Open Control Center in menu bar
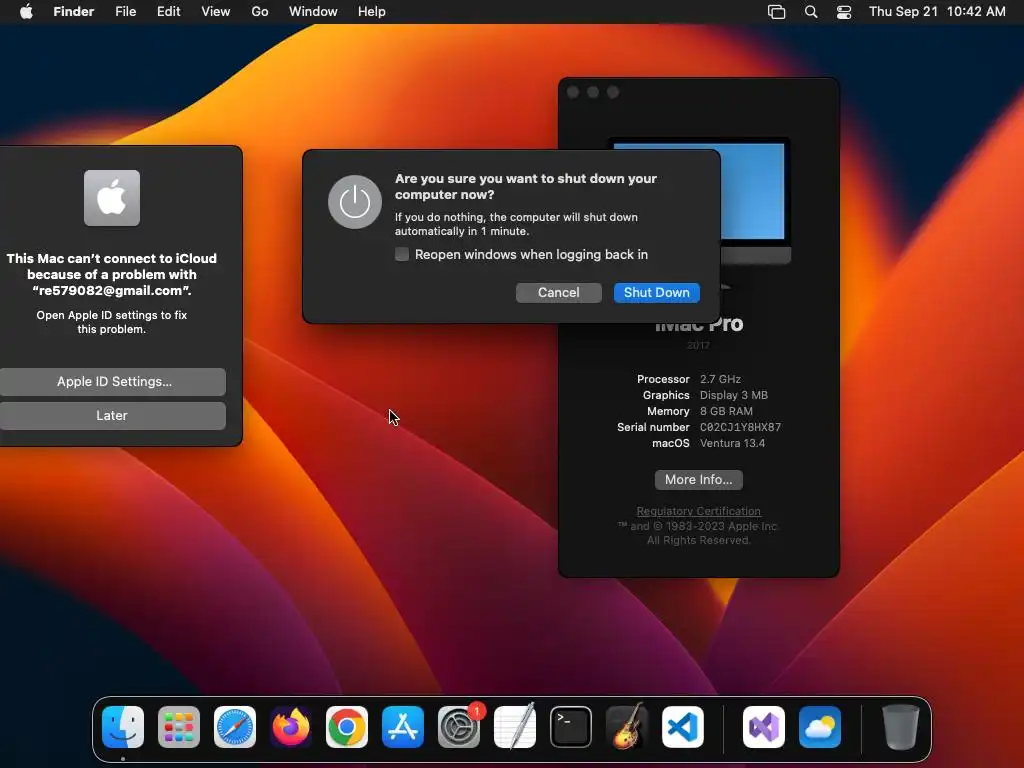The image size is (1024, 768). tap(844, 12)
